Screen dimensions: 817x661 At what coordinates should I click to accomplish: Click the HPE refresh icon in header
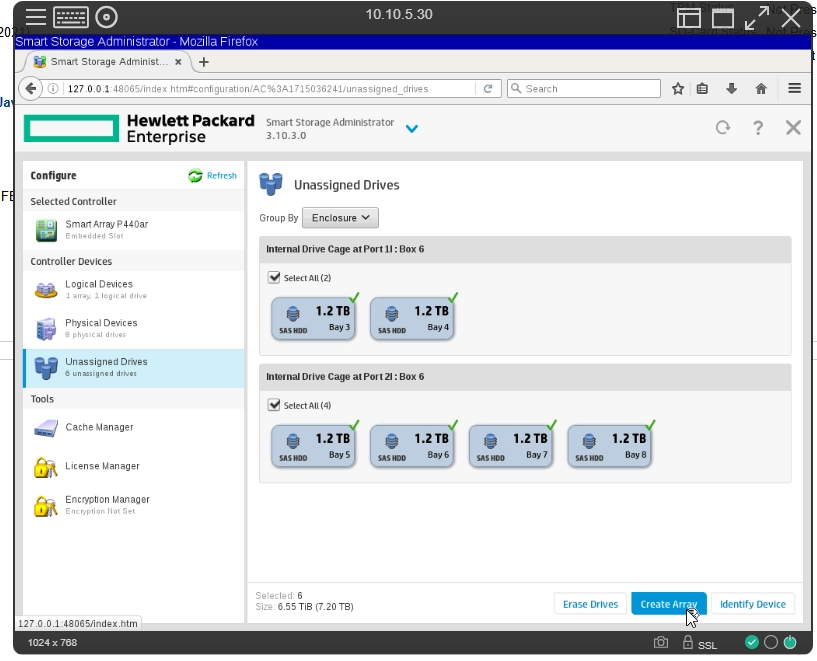(x=722, y=127)
